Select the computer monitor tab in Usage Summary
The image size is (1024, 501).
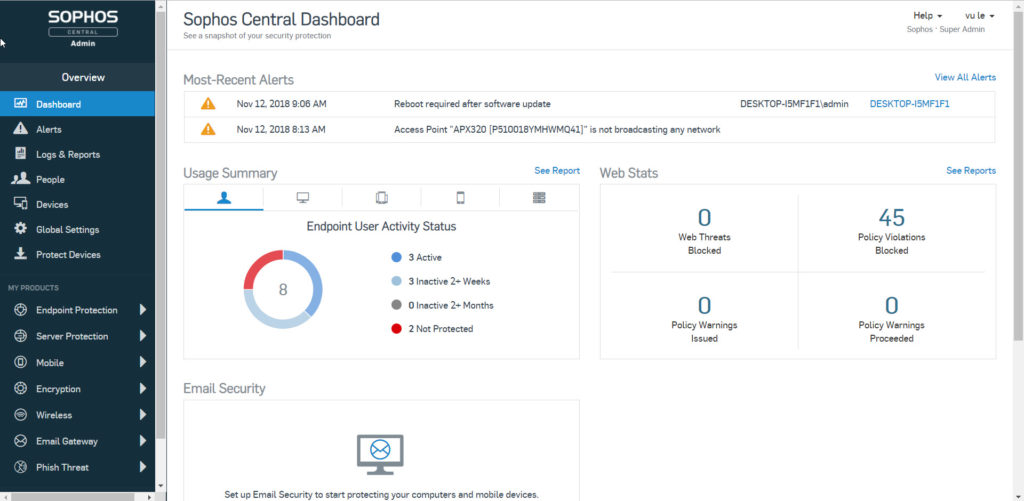coord(302,198)
